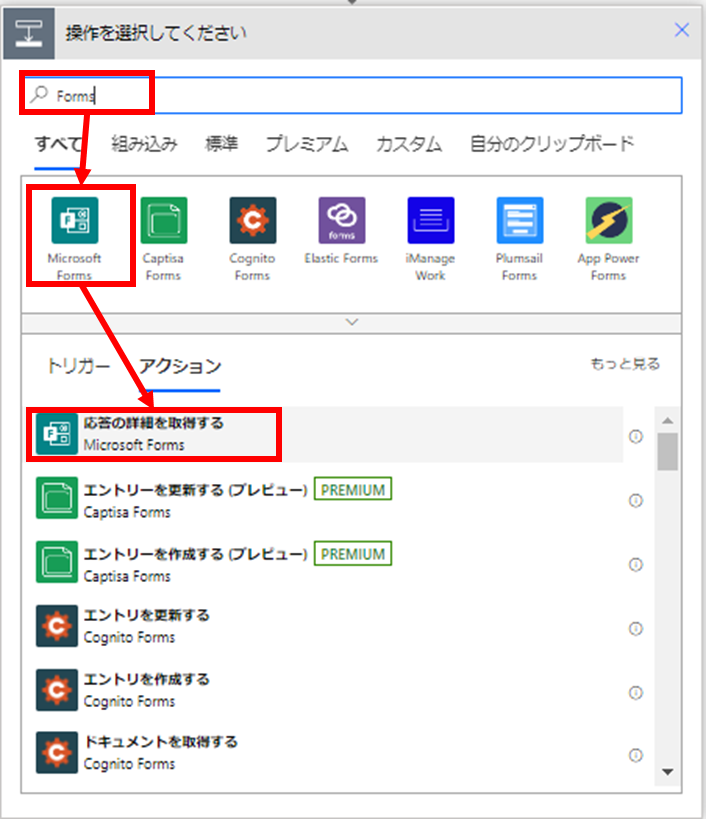Choose the Plumsail Forms connector
This screenshot has height=819, width=706.
pyautogui.click(x=520, y=220)
